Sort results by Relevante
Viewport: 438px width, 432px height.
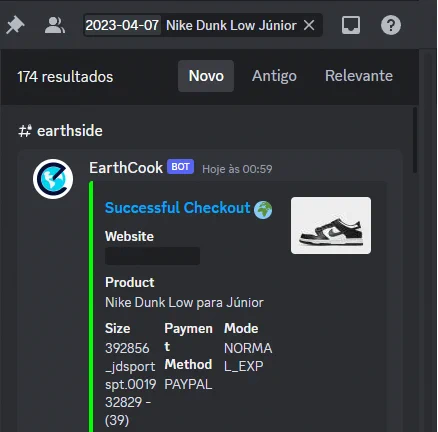coord(359,76)
